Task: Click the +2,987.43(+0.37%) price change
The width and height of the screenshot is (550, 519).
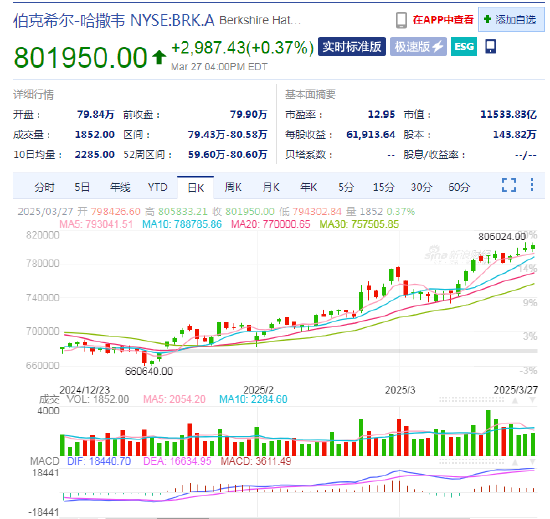Action: 242,48
